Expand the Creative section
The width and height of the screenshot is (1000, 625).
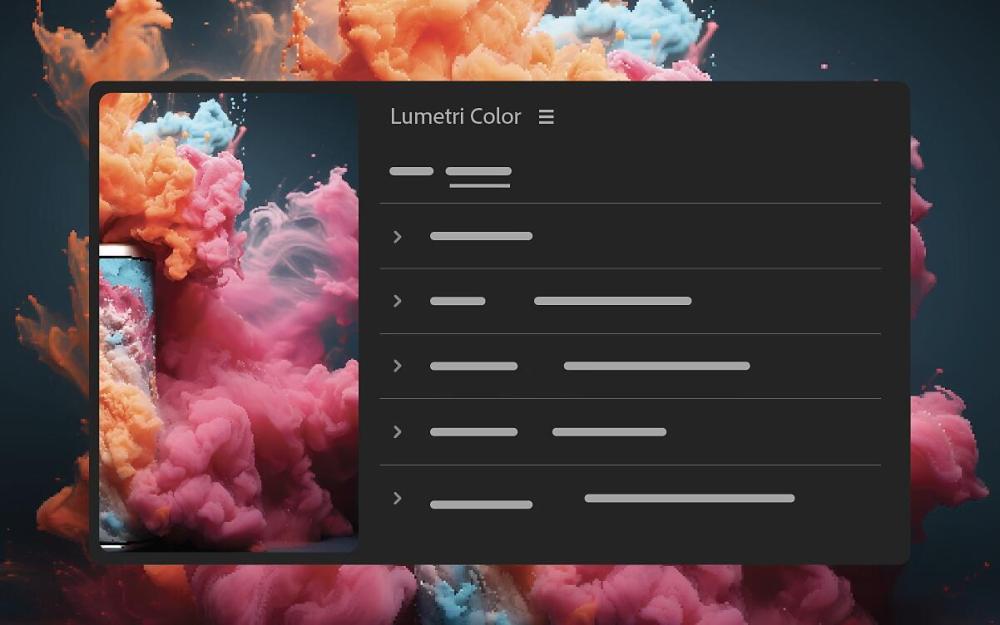[397, 301]
